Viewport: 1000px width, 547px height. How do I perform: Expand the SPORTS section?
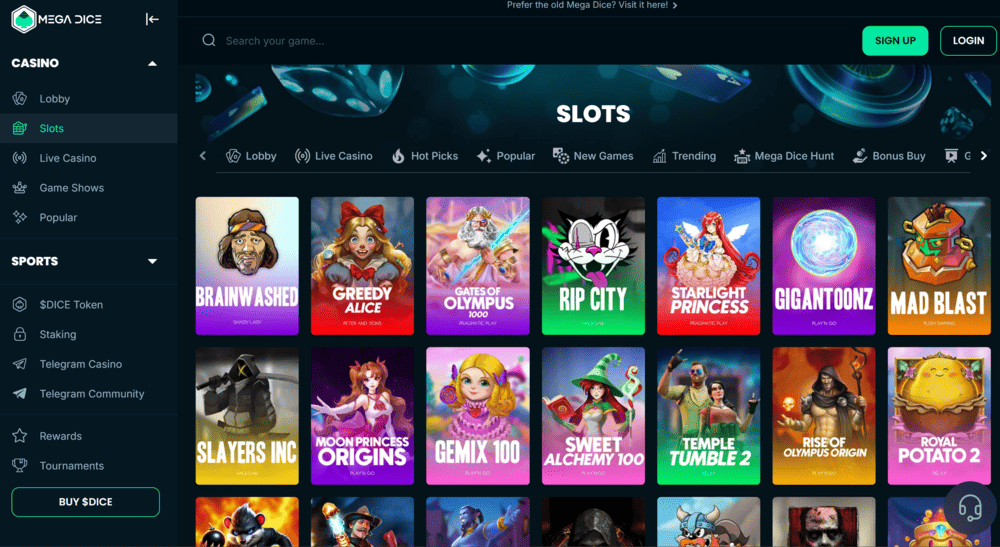[152, 261]
